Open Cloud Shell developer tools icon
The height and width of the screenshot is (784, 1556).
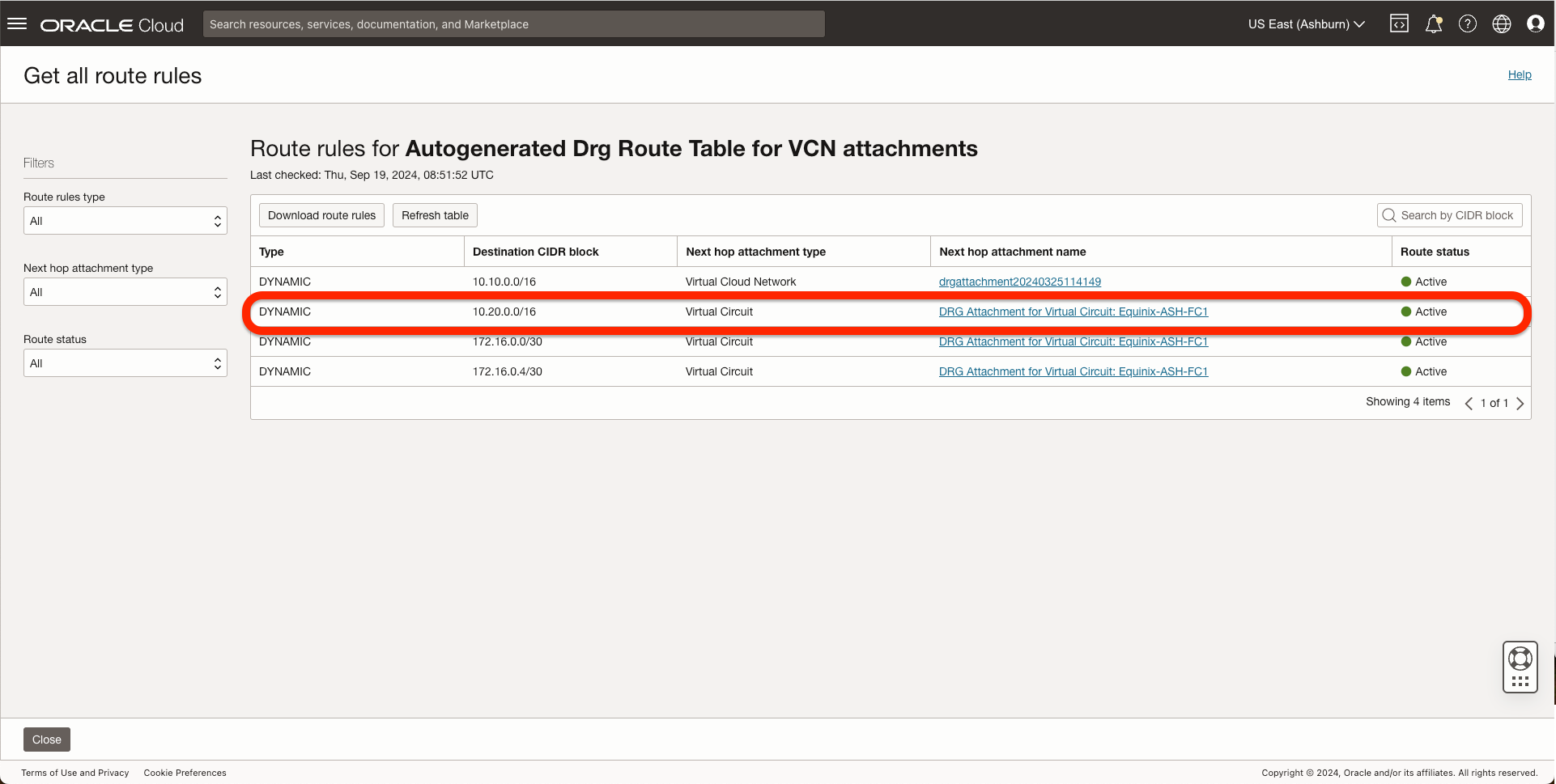tap(1399, 23)
